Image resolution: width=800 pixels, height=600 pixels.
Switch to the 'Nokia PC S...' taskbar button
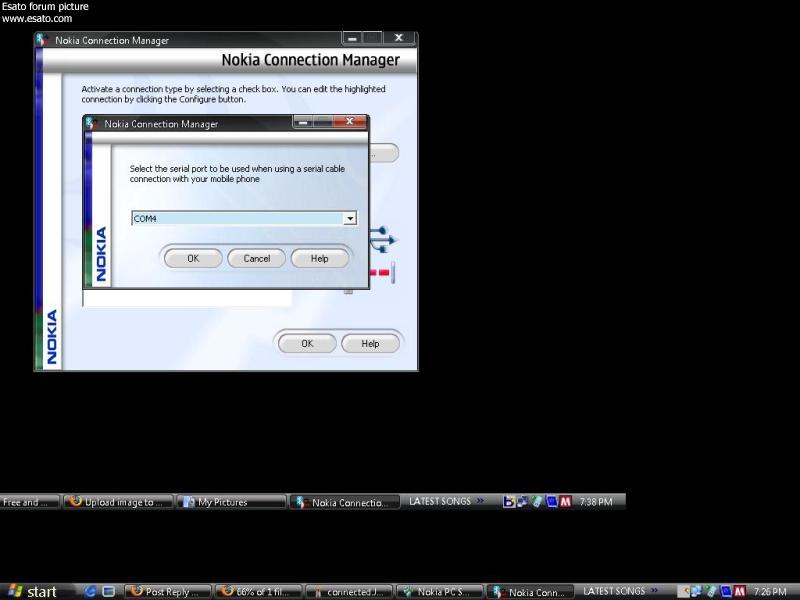coord(440,592)
